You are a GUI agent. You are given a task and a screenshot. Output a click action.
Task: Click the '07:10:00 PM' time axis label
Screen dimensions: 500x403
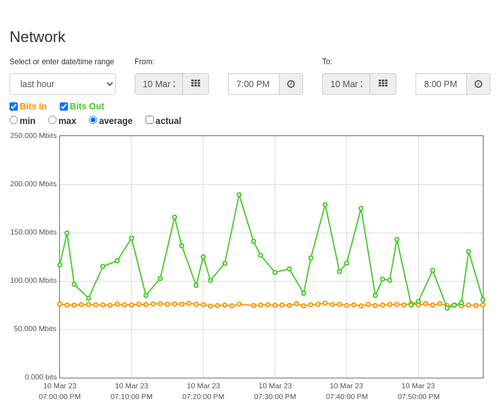tap(131, 397)
